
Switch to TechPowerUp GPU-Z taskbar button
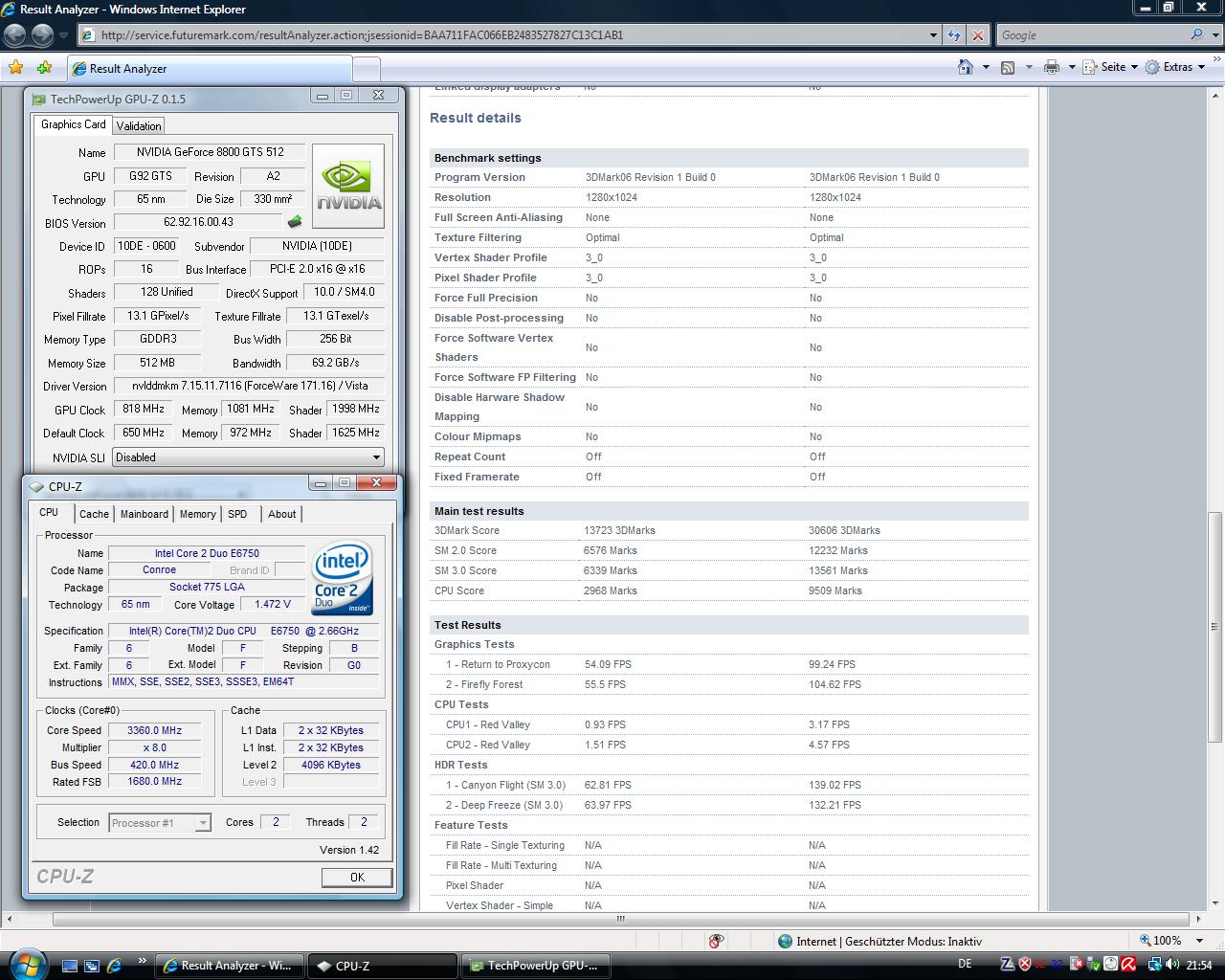(536, 966)
